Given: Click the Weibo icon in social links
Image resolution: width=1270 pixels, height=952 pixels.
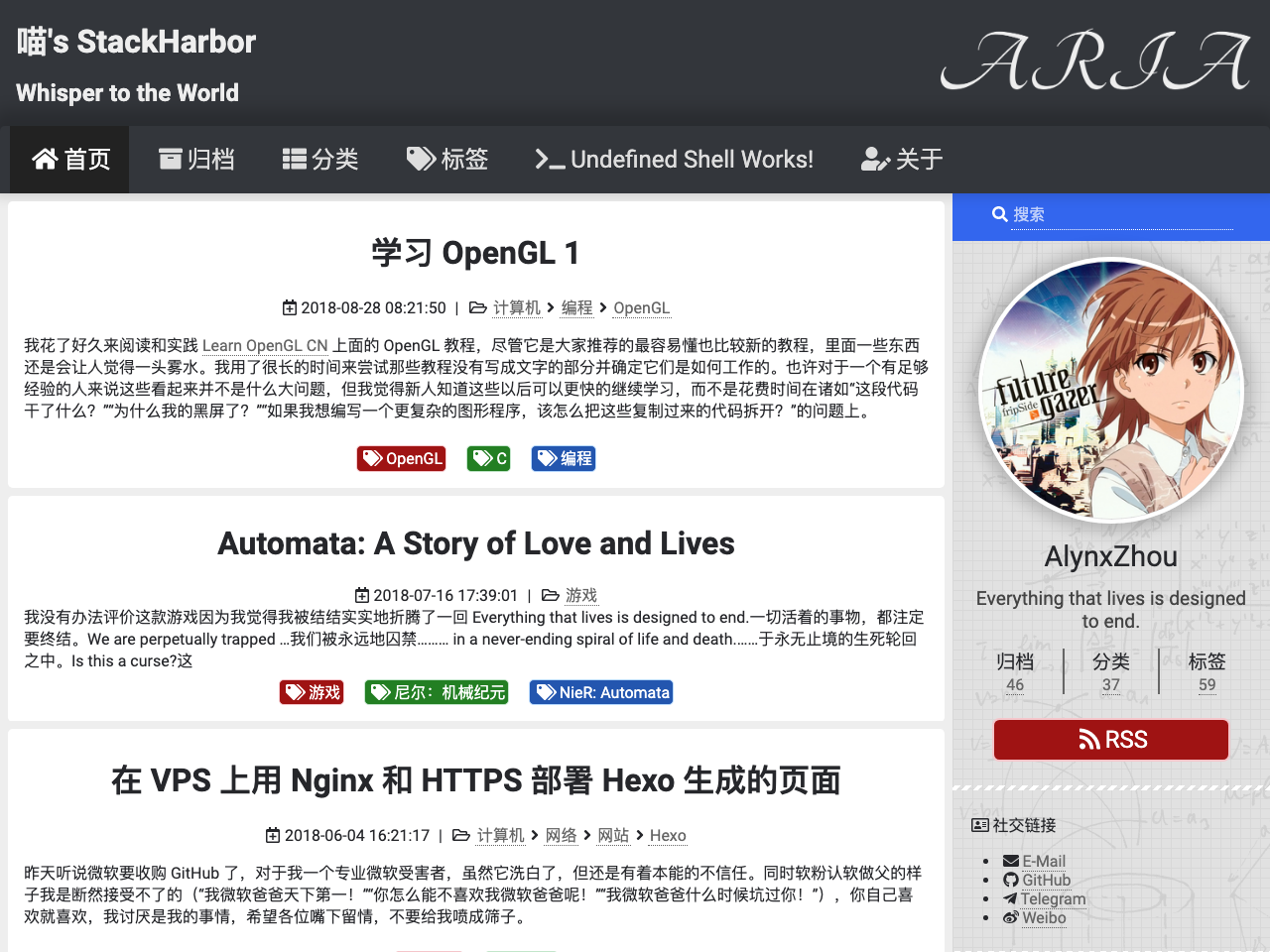Looking at the screenshot, I should point(1011,918).
